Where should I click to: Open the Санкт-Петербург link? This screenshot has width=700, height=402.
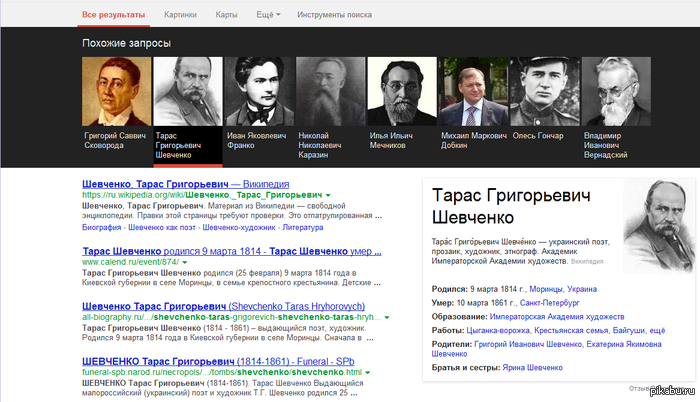550,303
